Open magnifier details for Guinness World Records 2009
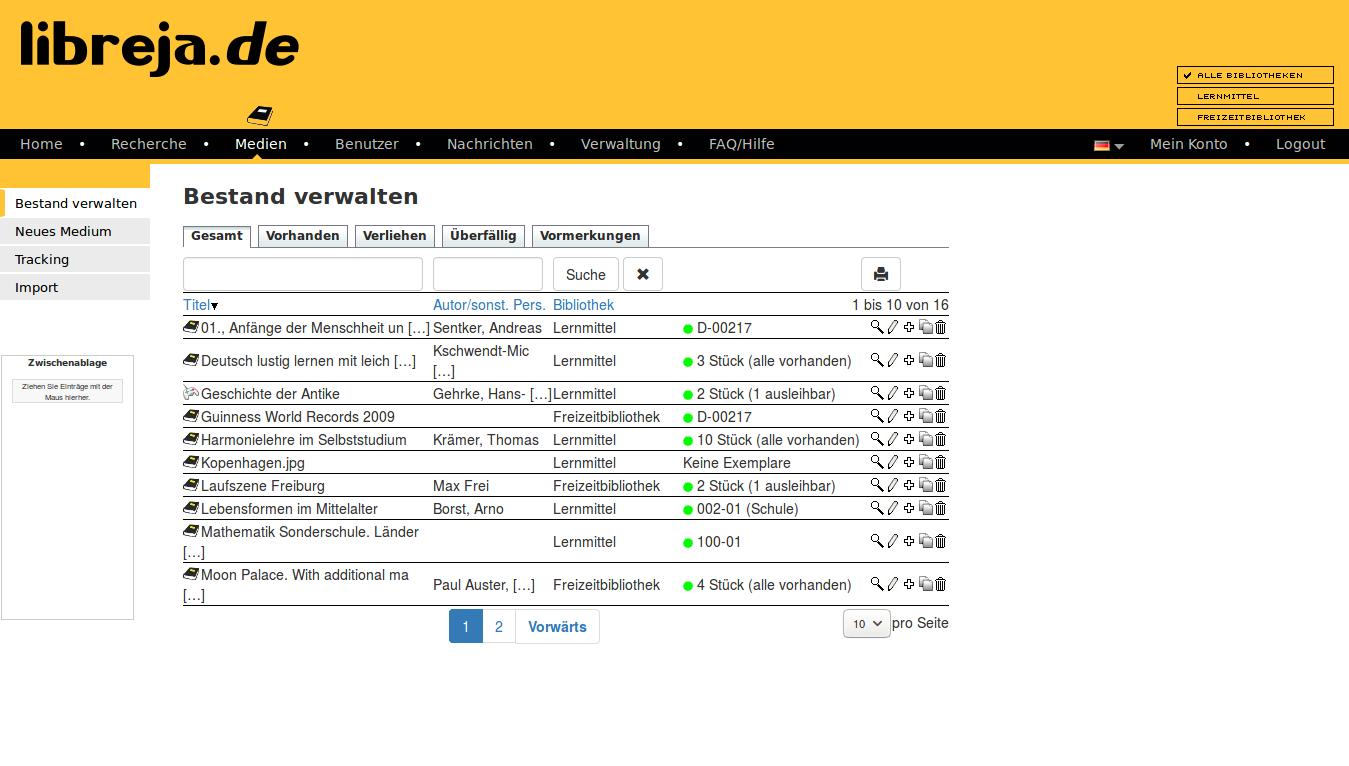This screenshot has width=1349, height=766. [x=877, y=416]
